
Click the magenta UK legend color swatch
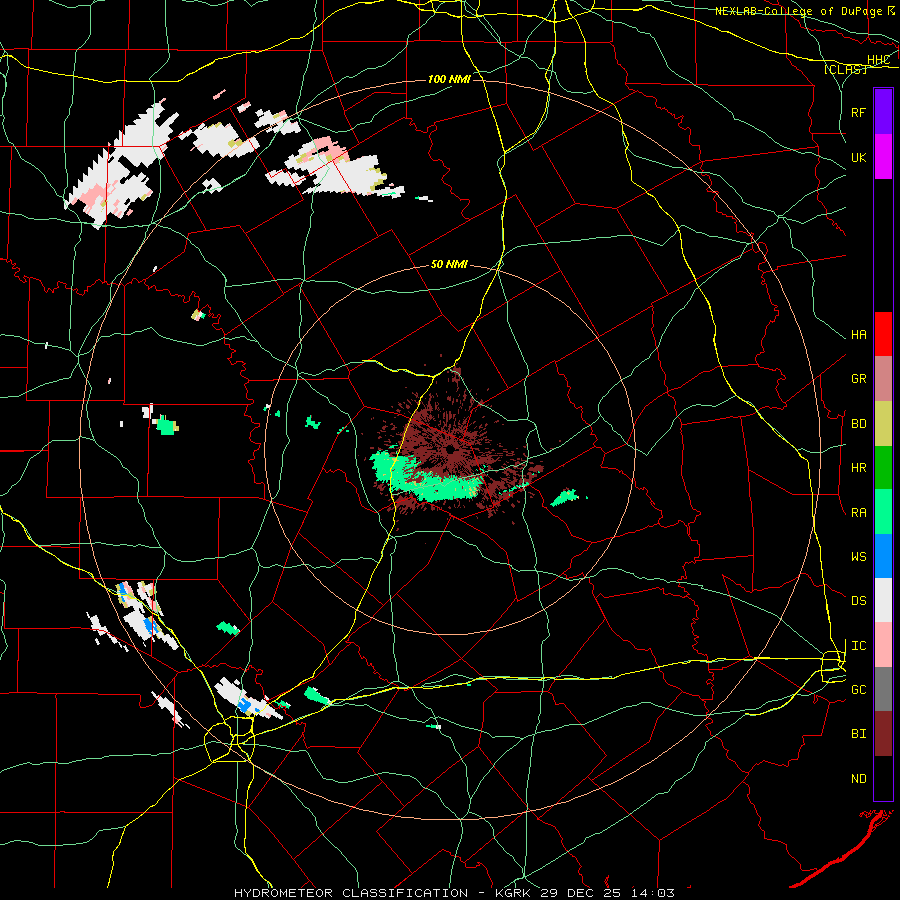click(883, 157)
